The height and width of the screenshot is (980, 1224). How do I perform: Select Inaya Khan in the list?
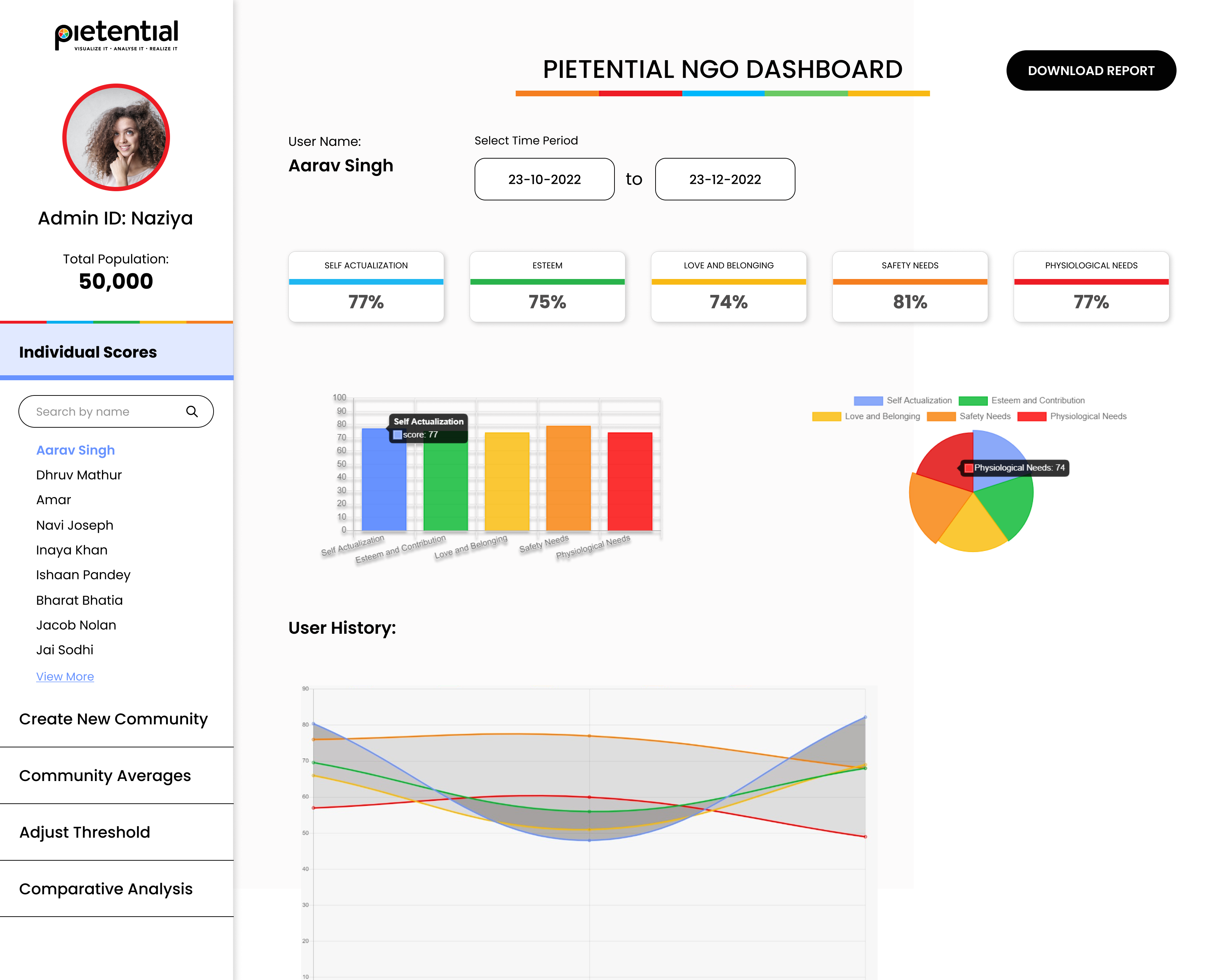tap(72, 551)
